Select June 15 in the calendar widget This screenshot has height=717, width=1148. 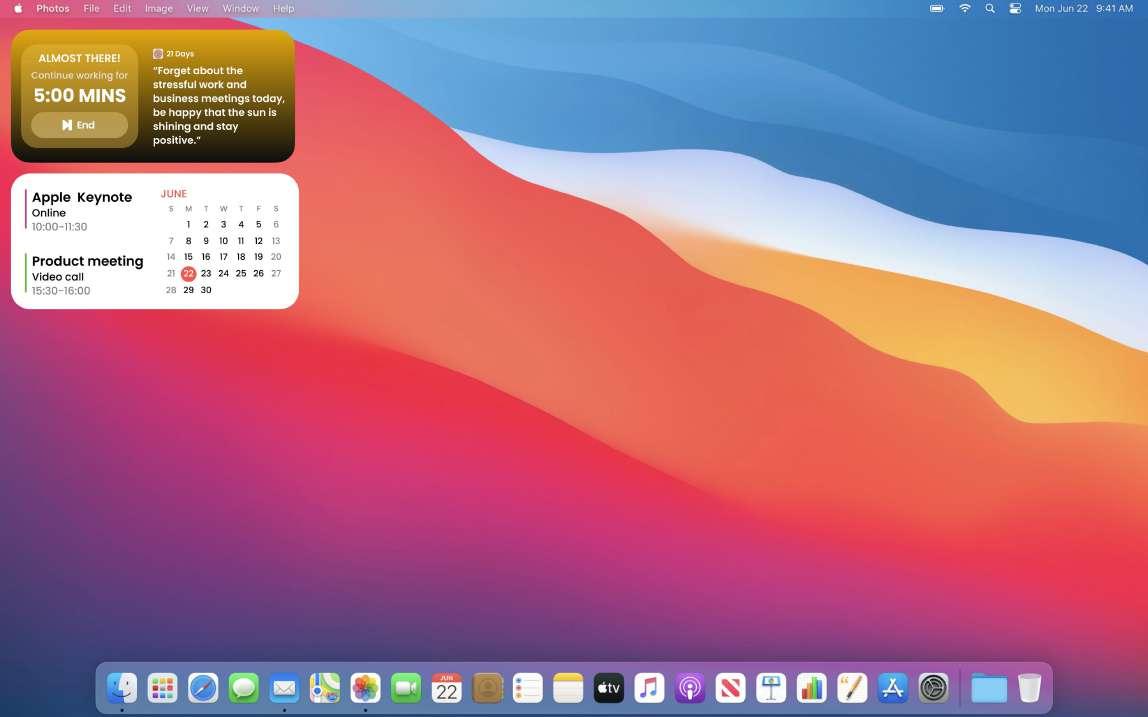[188, 257]
